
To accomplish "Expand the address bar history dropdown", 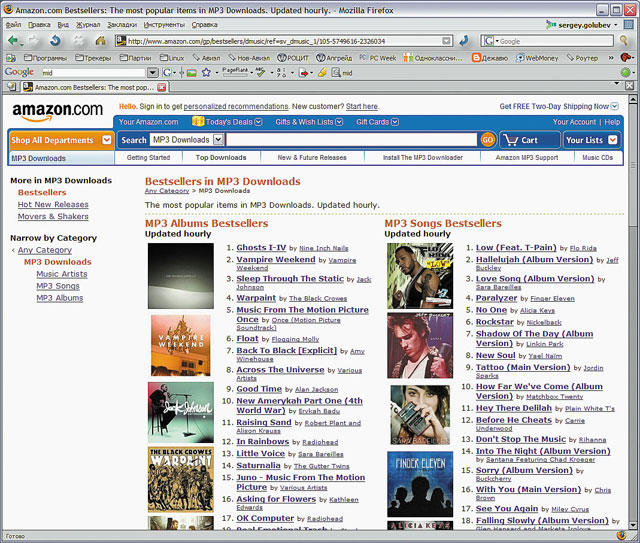I will [x=447, y=41].
